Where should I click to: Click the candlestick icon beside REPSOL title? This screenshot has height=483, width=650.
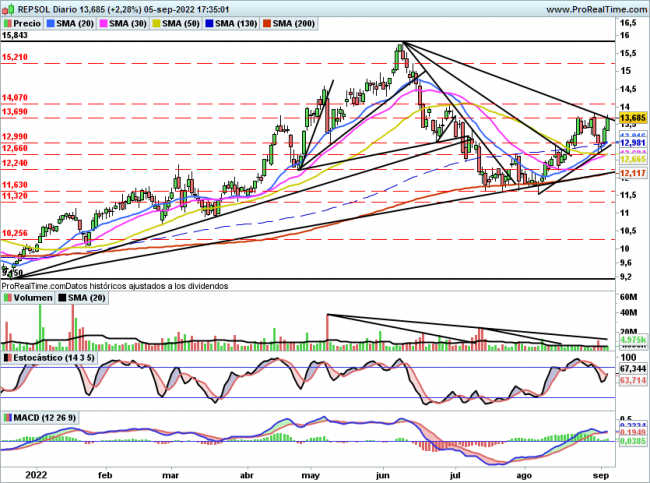pos(8,8)
